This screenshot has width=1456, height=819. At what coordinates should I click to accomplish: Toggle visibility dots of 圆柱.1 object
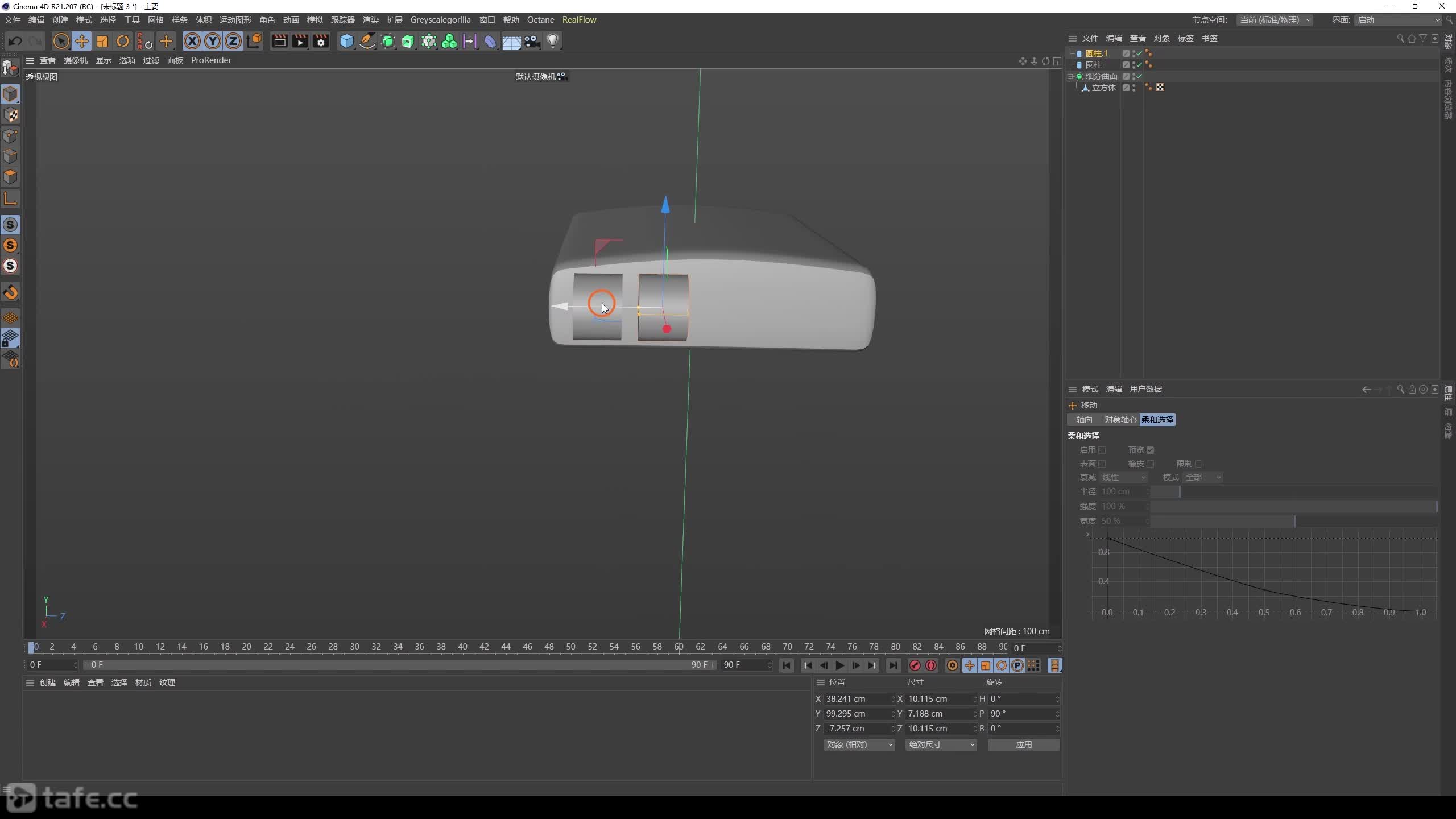point(1134,53)
